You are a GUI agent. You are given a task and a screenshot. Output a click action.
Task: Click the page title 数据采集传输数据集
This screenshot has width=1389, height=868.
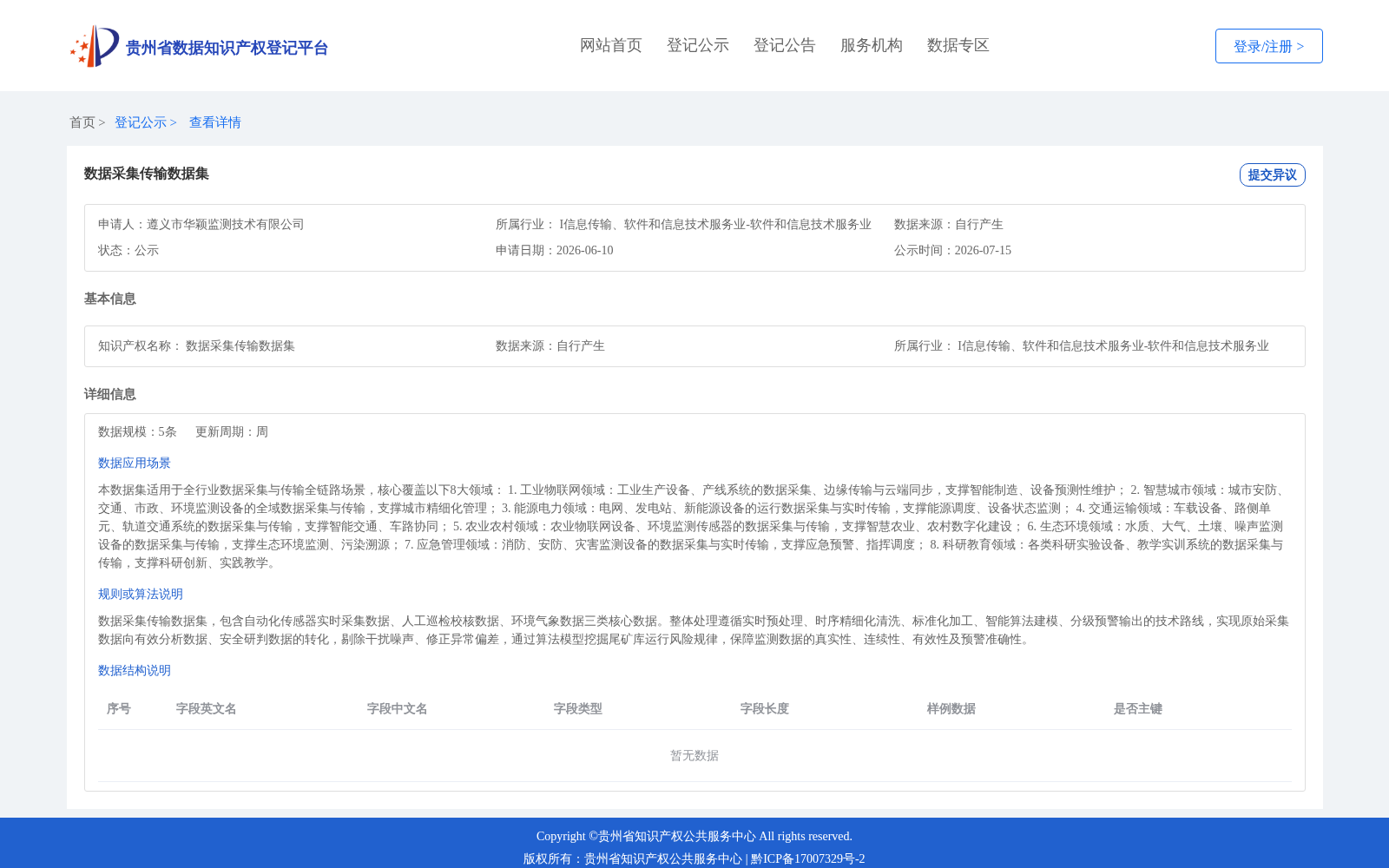[147, 174]
